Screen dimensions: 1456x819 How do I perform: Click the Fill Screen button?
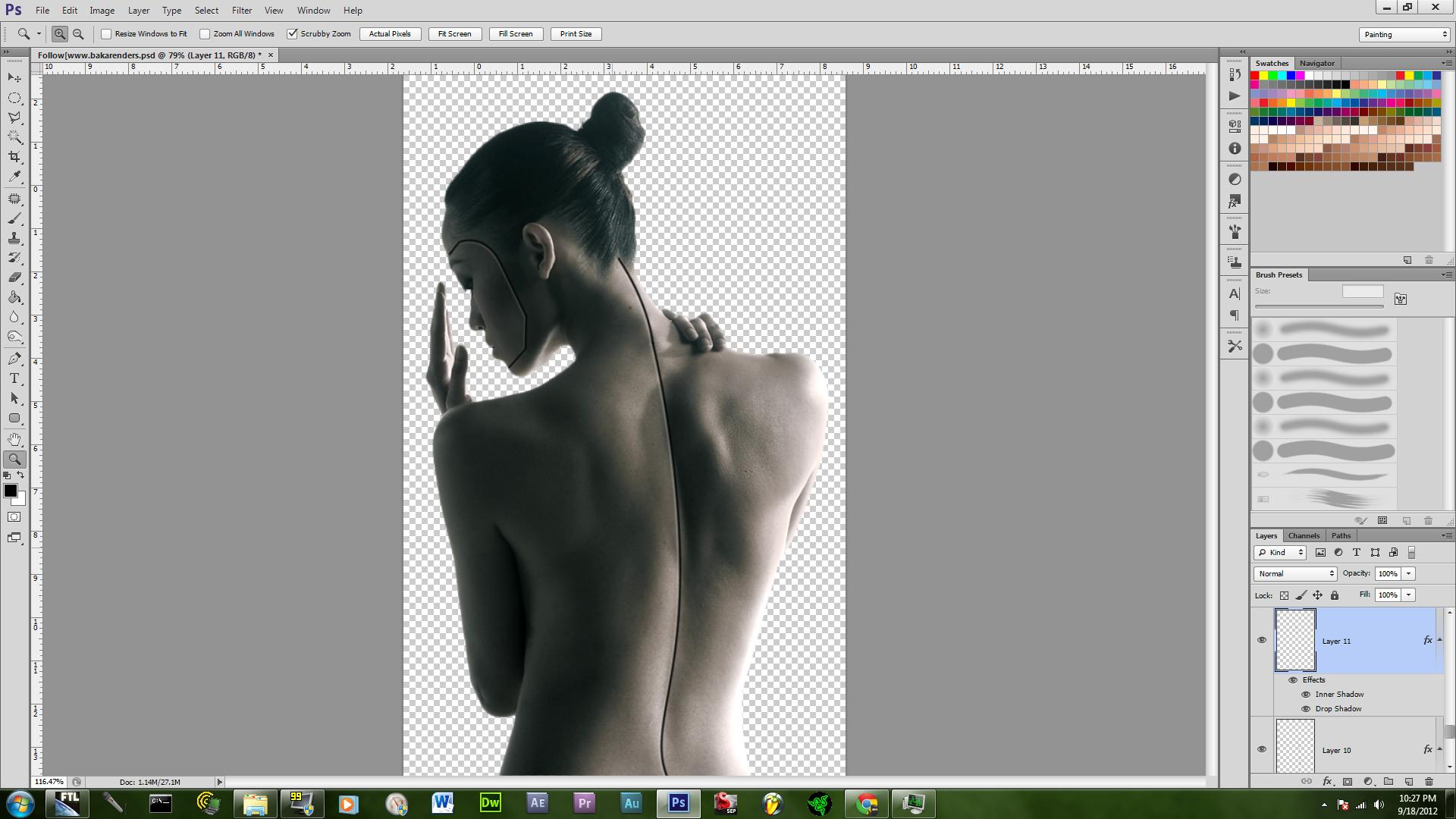pyautogui.click(x=516, y=34)
